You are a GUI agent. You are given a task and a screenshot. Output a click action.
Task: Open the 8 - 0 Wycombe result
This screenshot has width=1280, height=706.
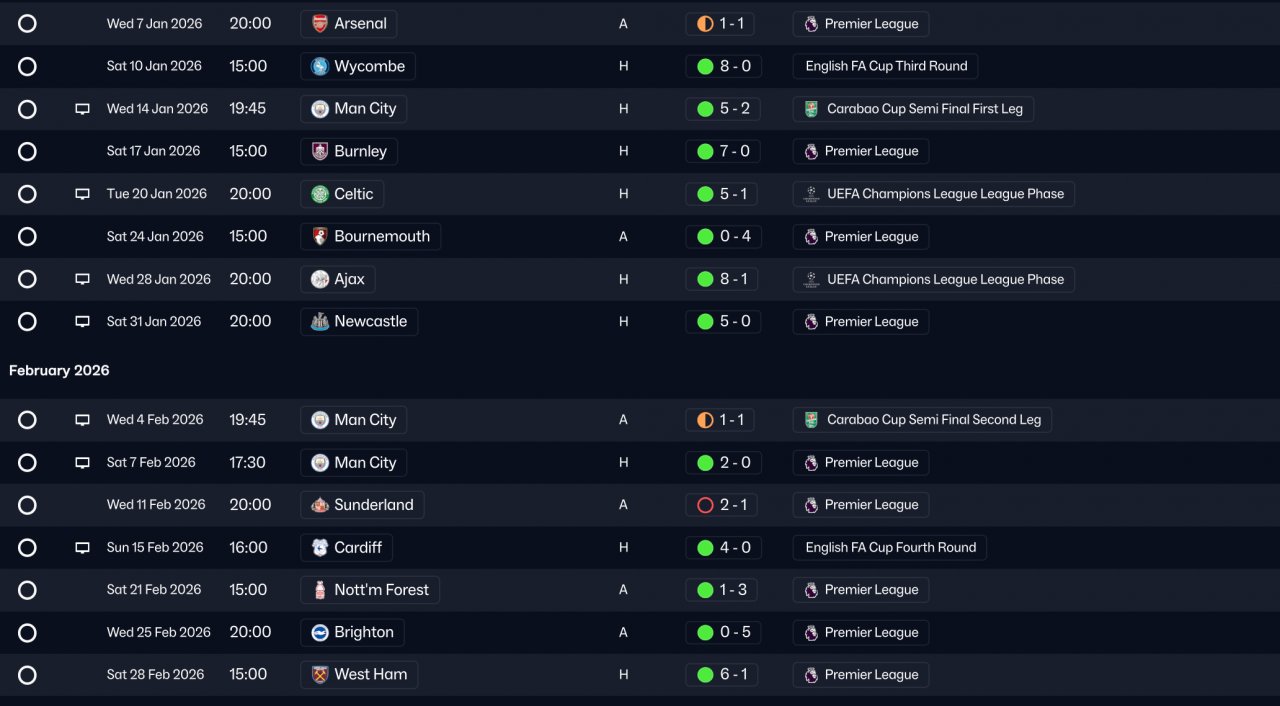pyautogui.click(x=723, y=66)
